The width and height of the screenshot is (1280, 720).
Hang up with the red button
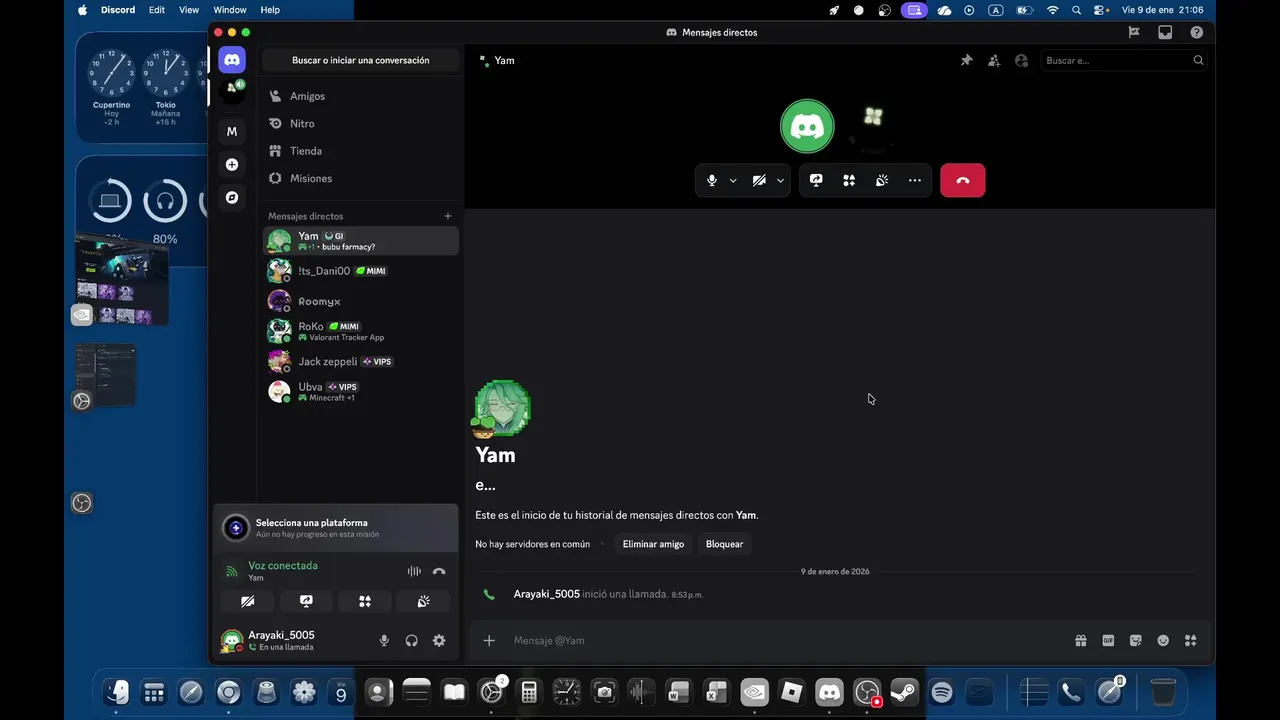coord(963,180)
